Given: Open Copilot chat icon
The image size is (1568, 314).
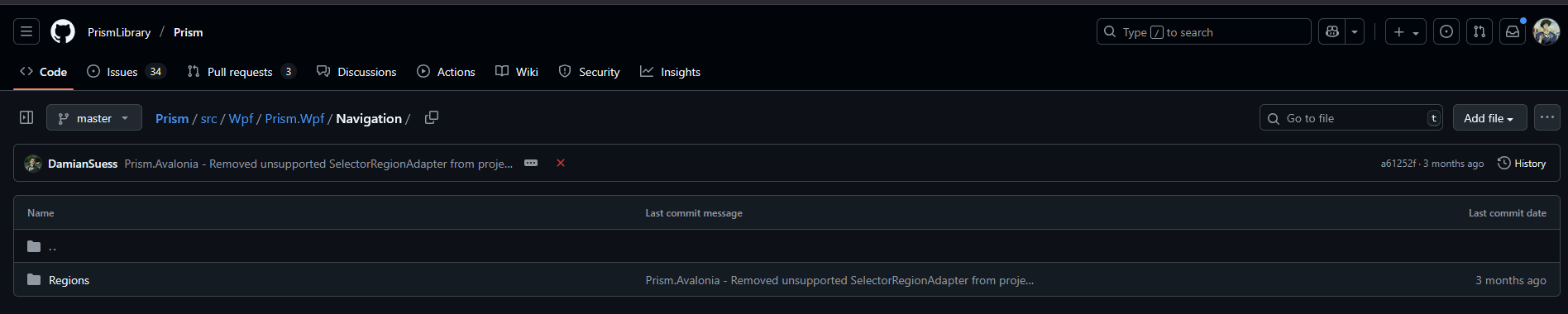Looking at the screenshot, I should [1331, 32].
